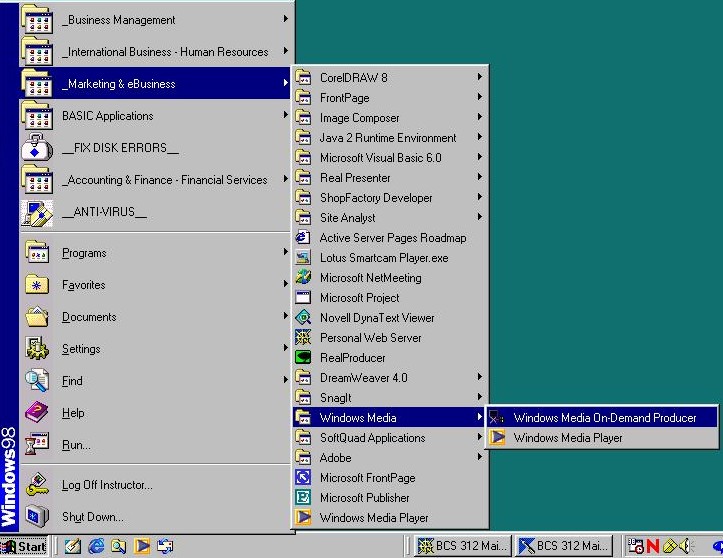Expand the _Accounting & Finance - Financial Services arrow
The image size is (723, 558).
point(285,178)
